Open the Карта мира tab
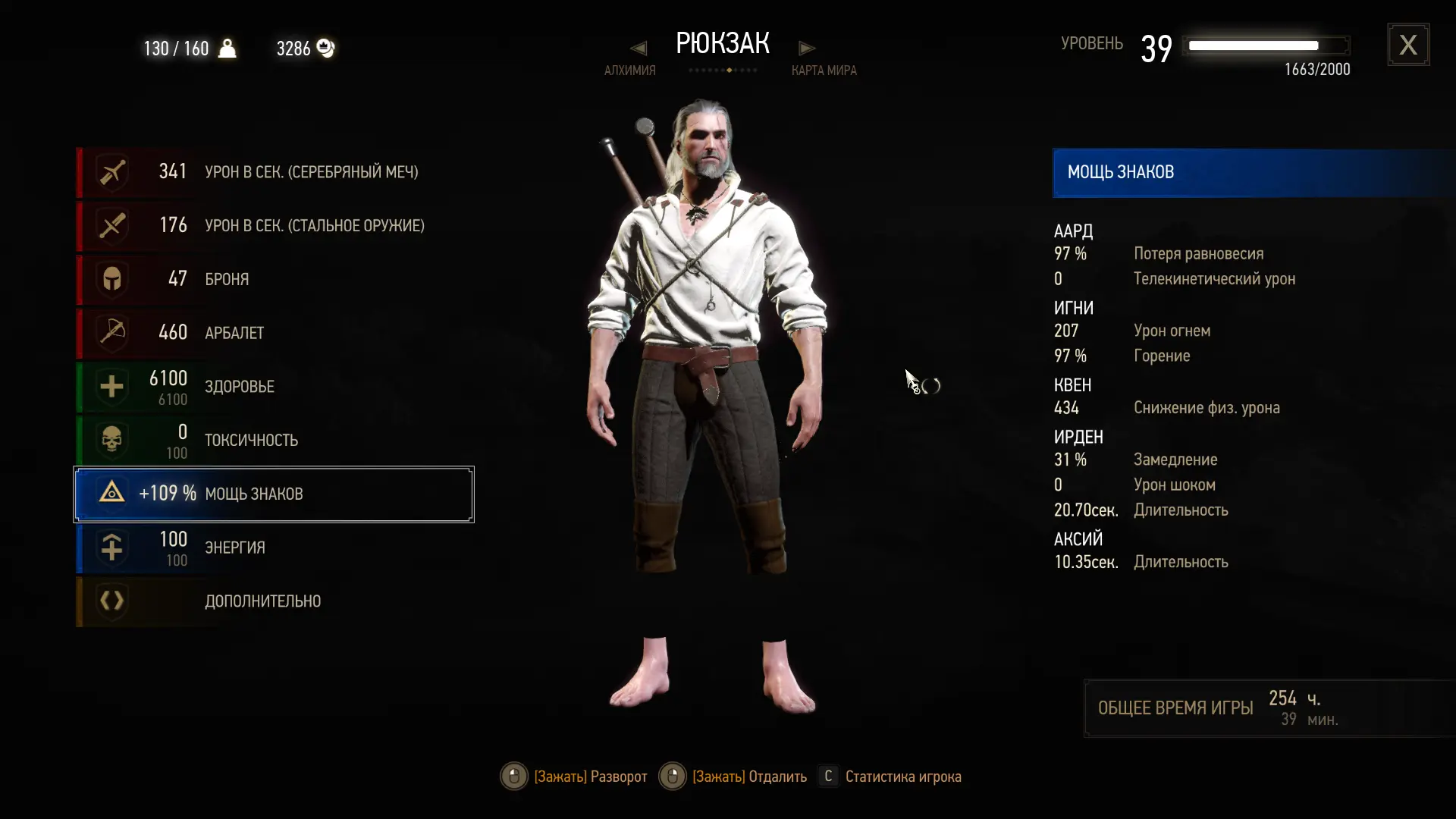Viewport: 1456px width, 819px height. coord(824,71)
